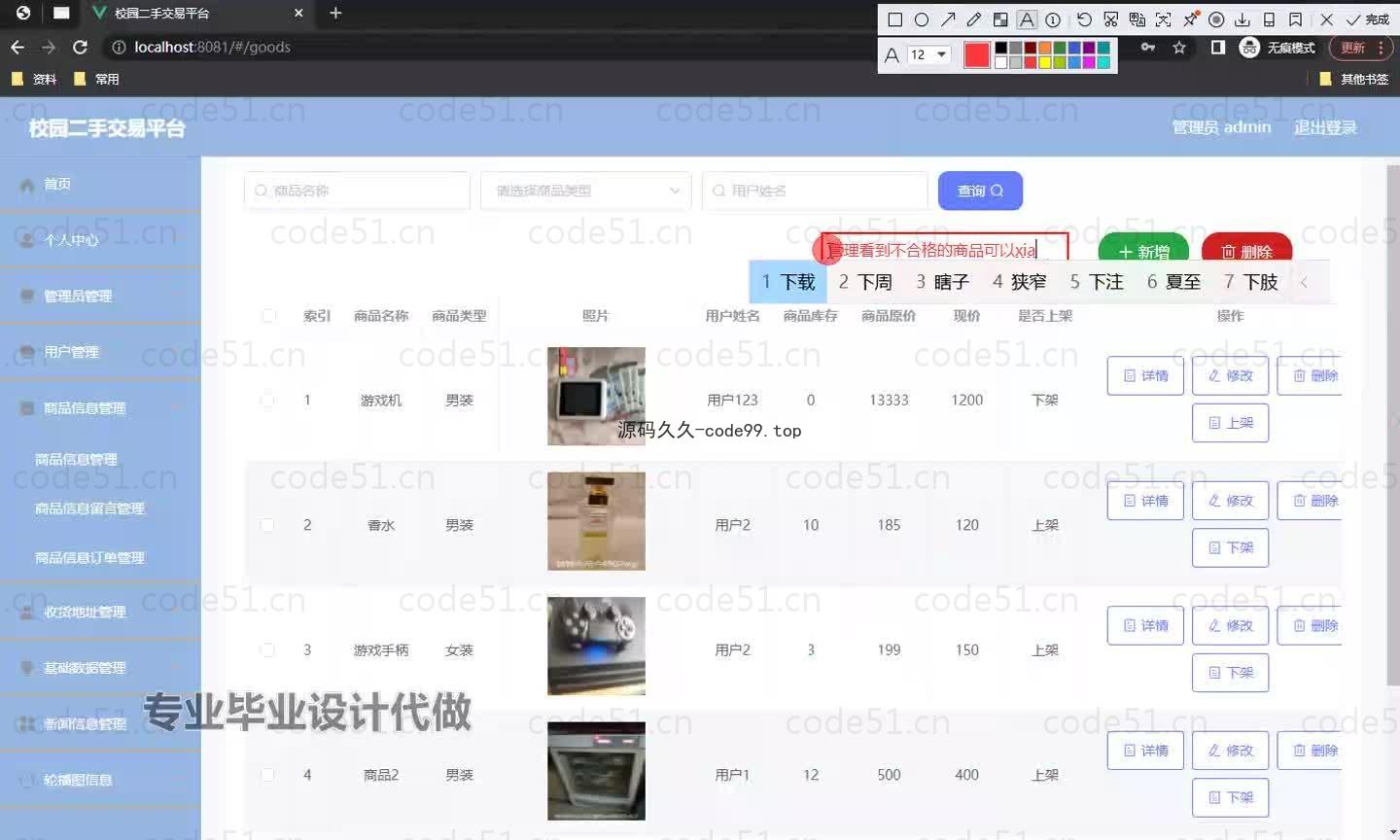1400x840 pixels.
Task: Cancel the screenshot with X icon
Action: 1326,19
